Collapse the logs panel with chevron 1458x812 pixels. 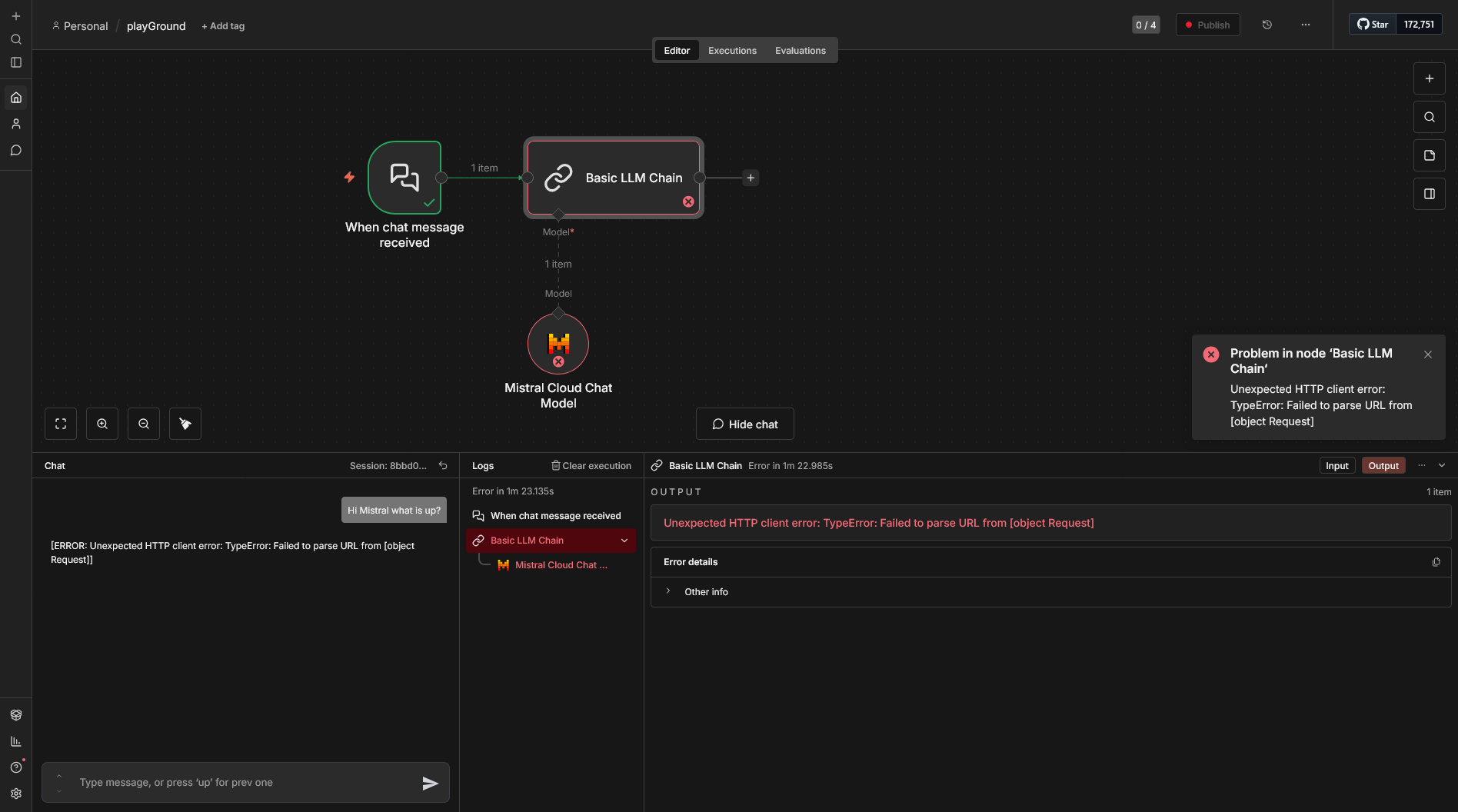point(1442,466)
